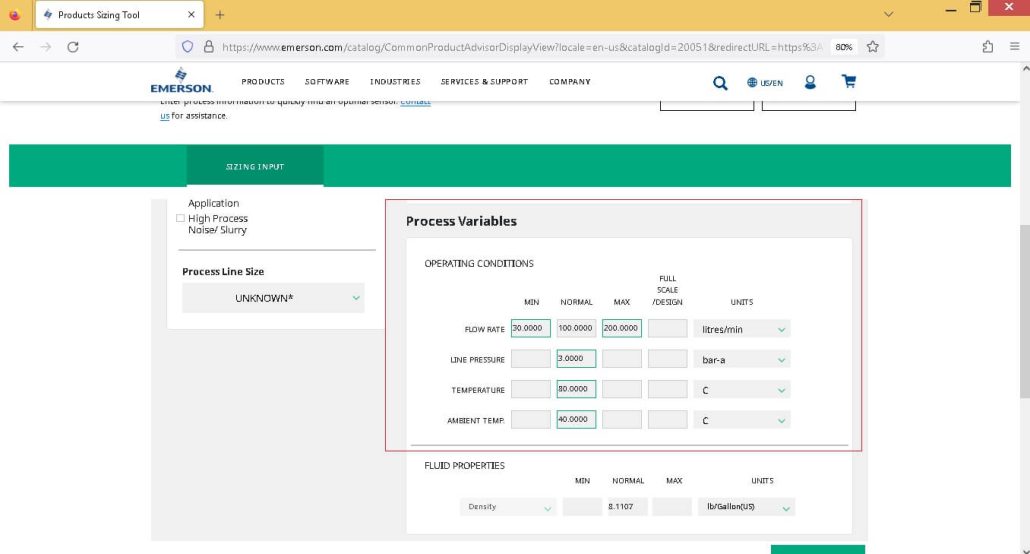Viewport: 1030px width, 554px height.
Task: Click the temperature MAX field
Action: tap(621, 389)
